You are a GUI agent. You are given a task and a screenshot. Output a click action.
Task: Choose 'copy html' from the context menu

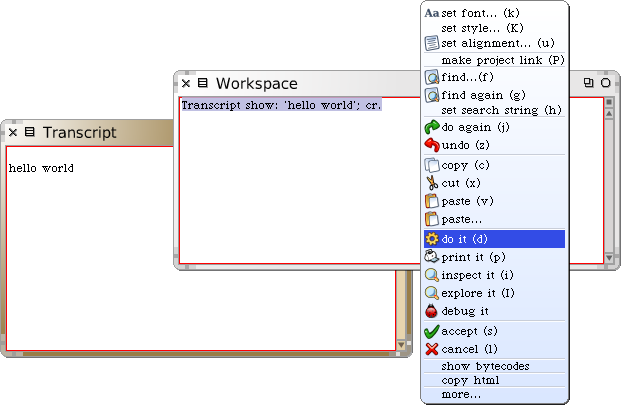click(x=469, y=380)
